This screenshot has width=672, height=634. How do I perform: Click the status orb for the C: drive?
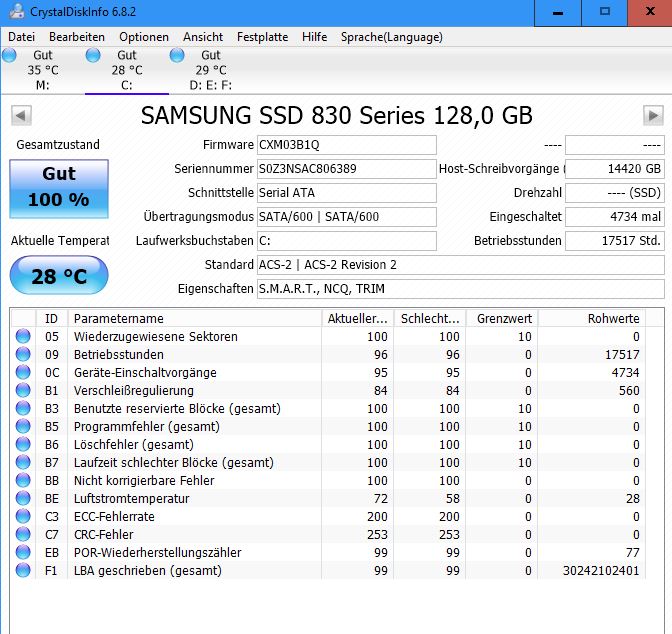[x=93, y=55]
